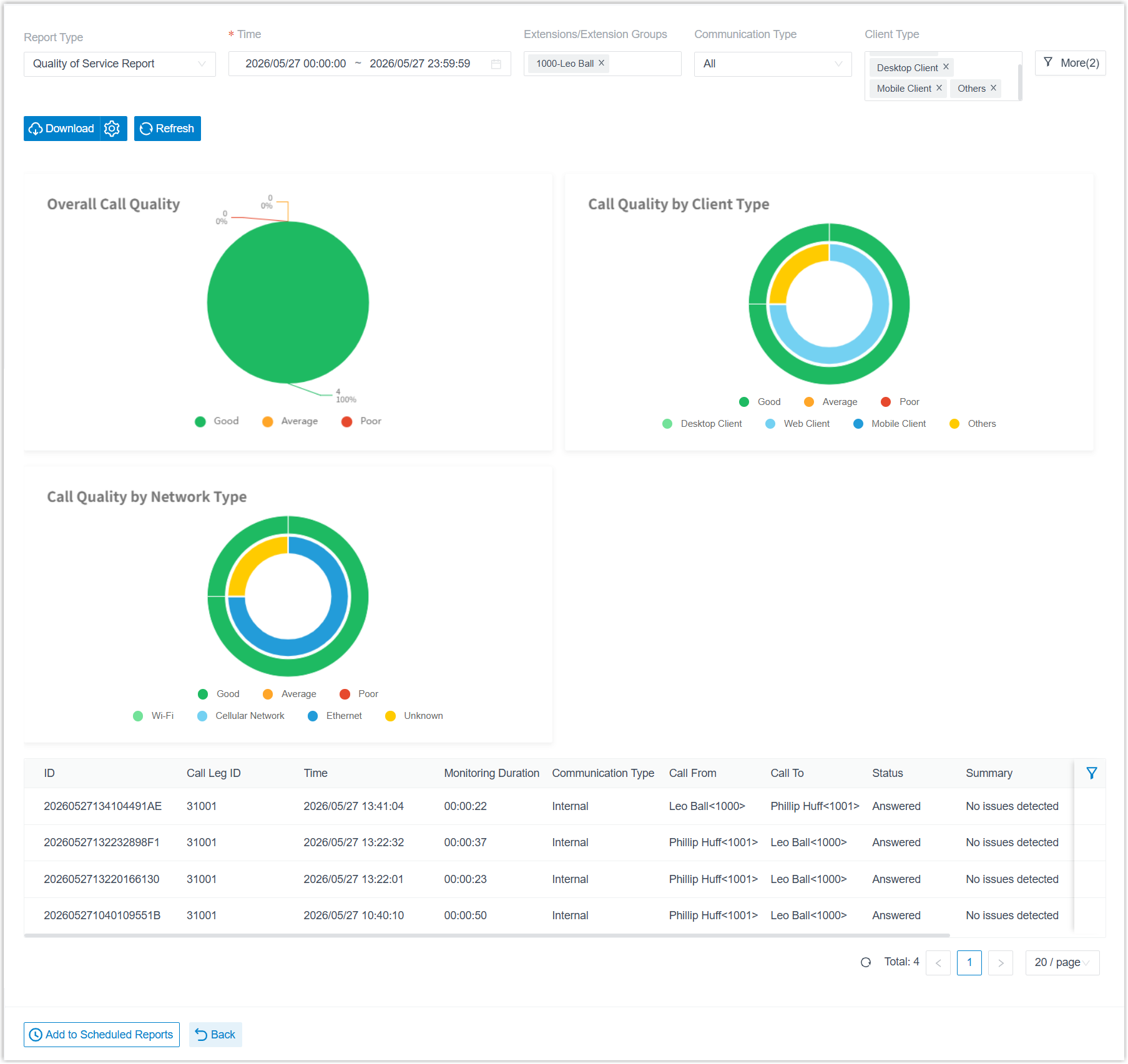Screen dimensions: 1128x1064
Task: Toggle Poor legend in Overall Call Quality
Action: [x=361, y=421]
